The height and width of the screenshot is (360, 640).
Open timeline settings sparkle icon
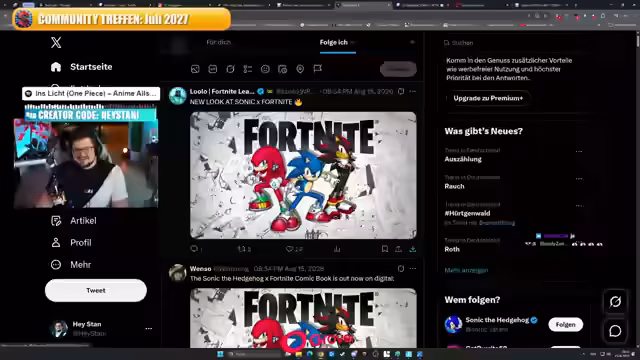(x=412, y=42)
